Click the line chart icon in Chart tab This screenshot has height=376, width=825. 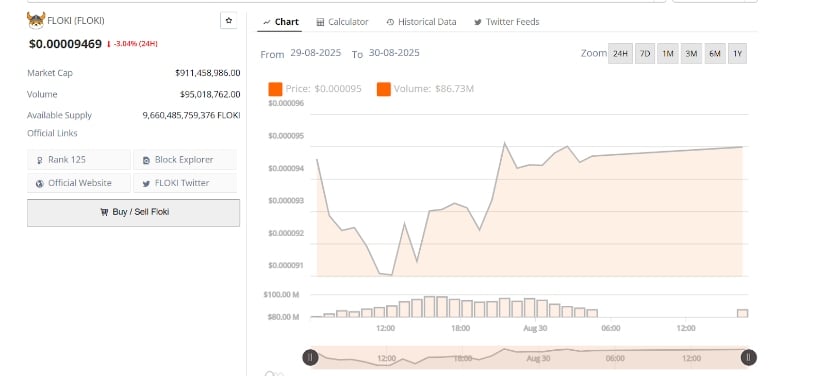(267, 22)
